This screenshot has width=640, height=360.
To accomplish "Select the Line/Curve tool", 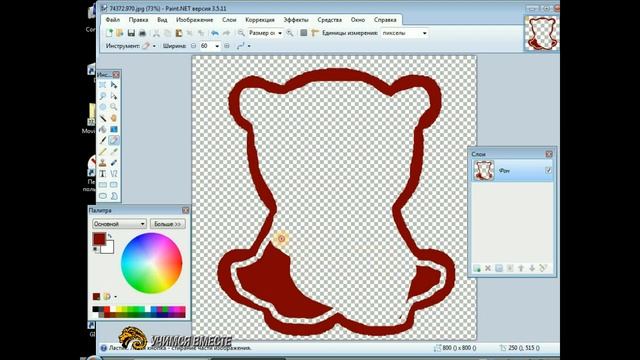I will 114,173.
